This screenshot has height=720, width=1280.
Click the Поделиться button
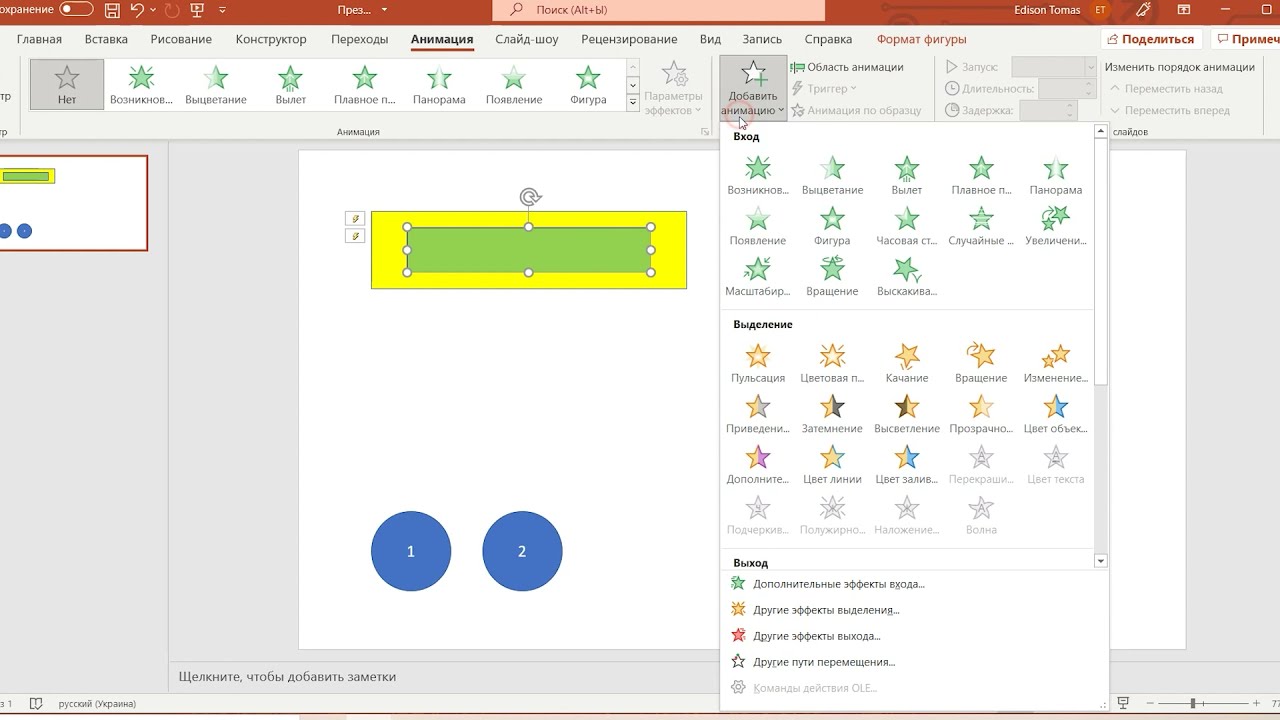tap(1152, 39)
